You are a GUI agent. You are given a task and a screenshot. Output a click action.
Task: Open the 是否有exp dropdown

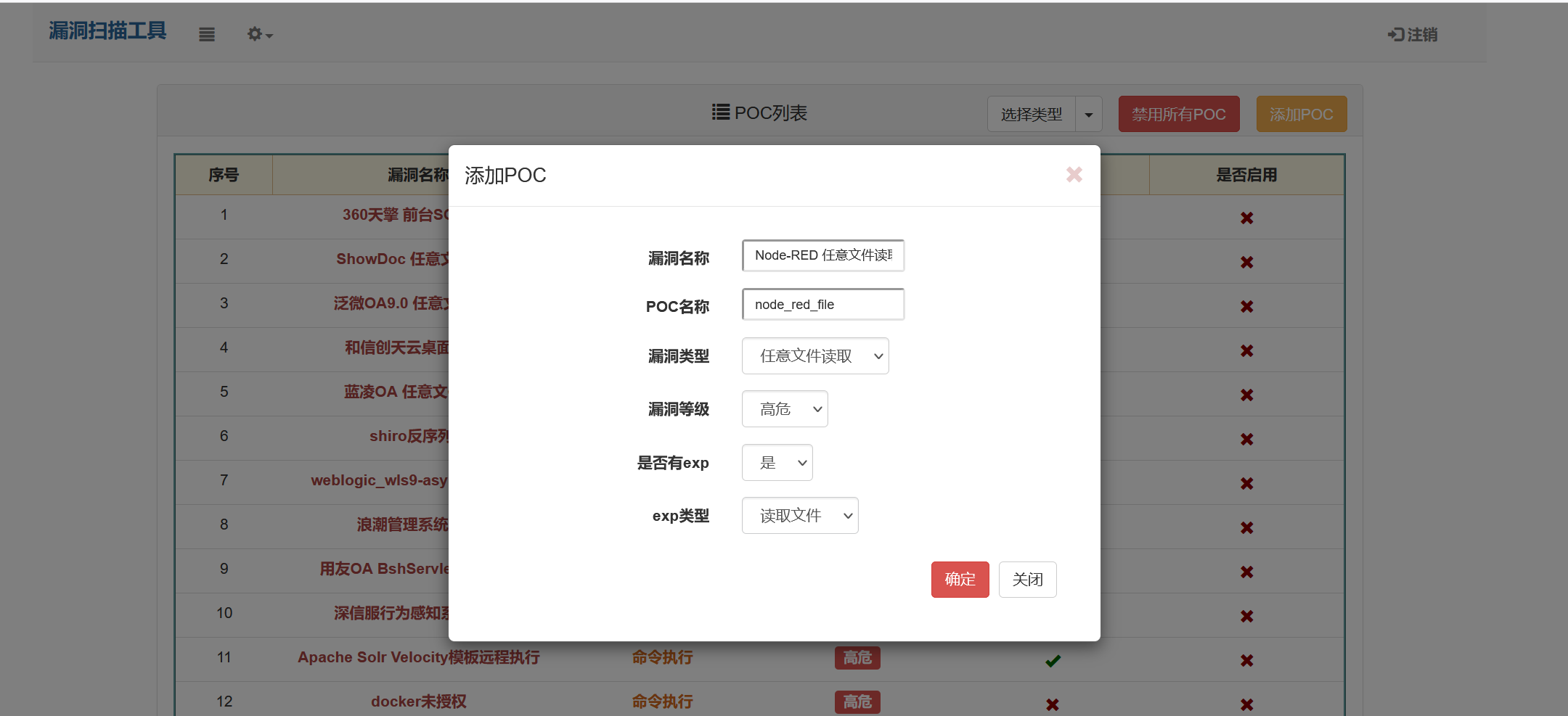[x=777, y=463]
